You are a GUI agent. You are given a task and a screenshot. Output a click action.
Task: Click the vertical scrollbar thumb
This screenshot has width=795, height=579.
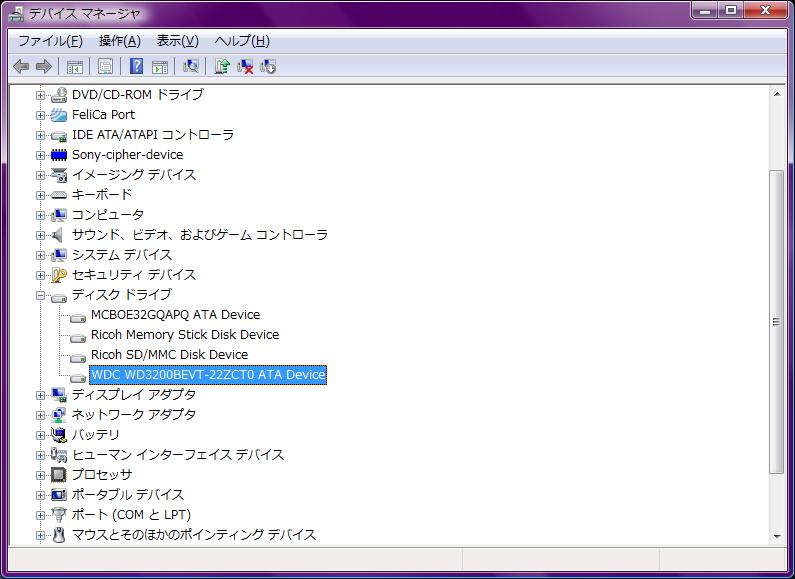[x=777, y=322]
